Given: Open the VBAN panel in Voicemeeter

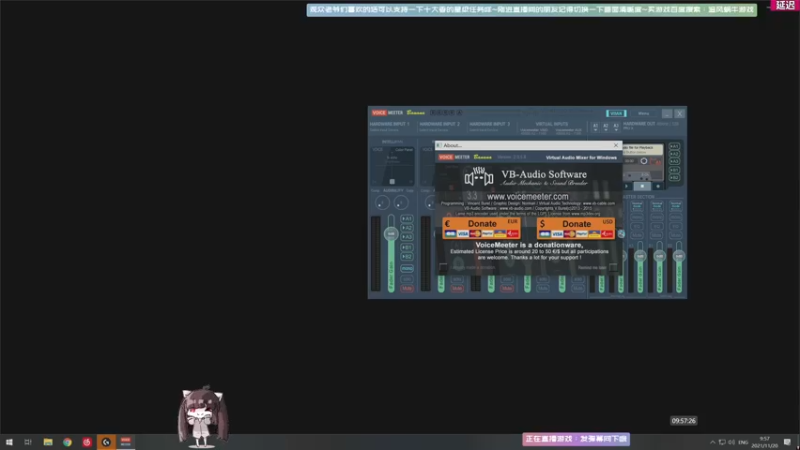Looking at the screenshot, I should click(x=616, y=113).
